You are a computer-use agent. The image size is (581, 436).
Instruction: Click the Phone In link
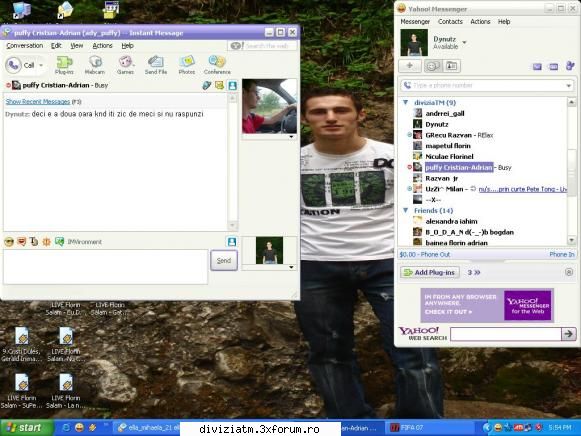point(562,254)
